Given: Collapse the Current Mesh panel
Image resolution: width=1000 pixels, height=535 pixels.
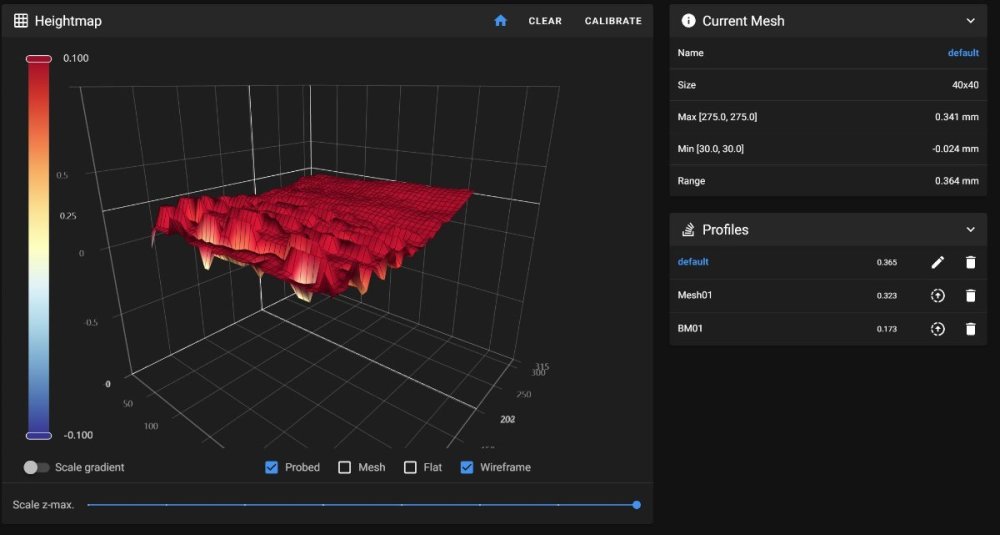Looking at the screenshot, I should (x=971, y=20).
